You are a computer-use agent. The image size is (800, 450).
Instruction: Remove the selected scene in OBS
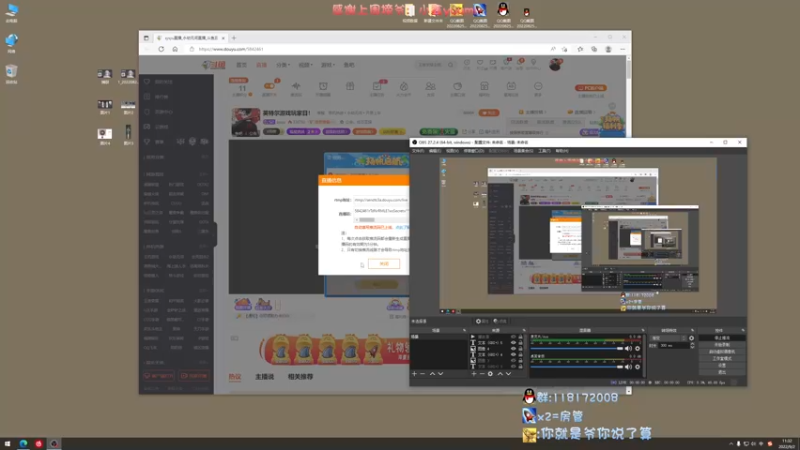(x=422, y=374)
